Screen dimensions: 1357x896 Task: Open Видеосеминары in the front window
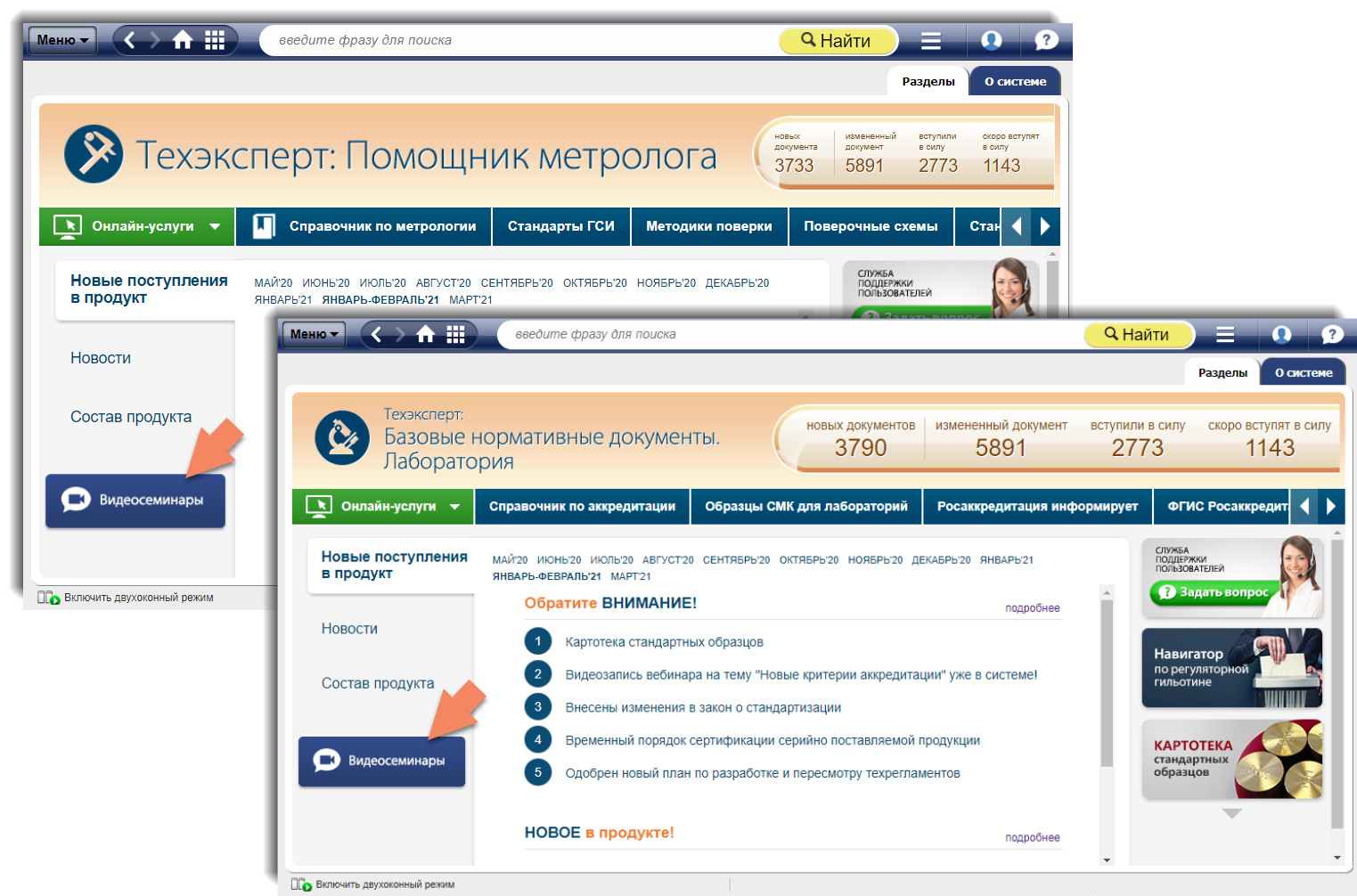pos(381,761)
